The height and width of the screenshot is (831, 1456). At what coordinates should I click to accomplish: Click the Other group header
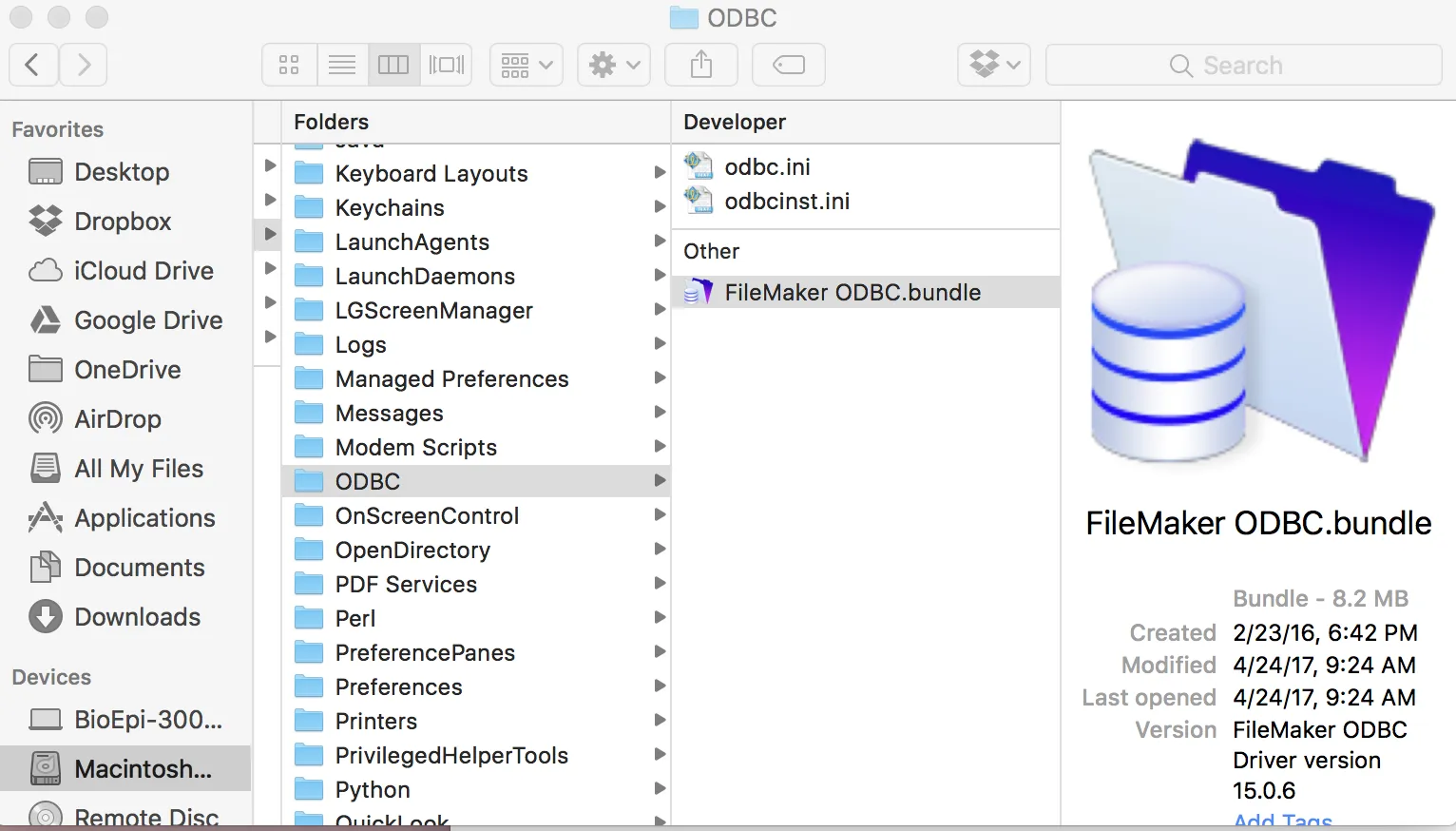point(711,251)
